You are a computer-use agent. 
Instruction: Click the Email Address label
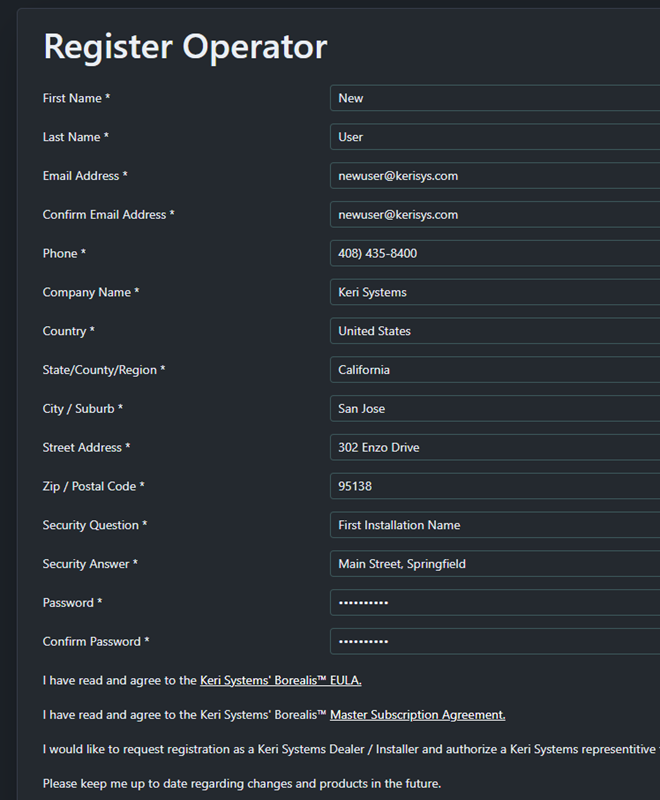[x=85, y=176]
